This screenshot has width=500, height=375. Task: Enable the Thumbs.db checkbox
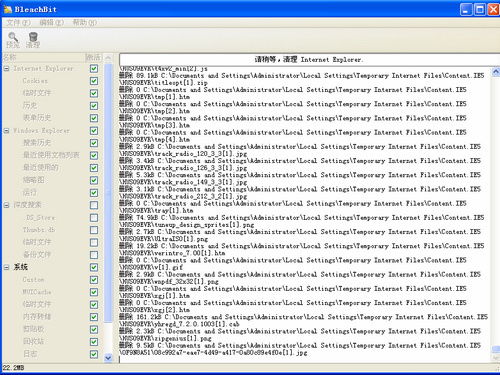tap(94, 230)
